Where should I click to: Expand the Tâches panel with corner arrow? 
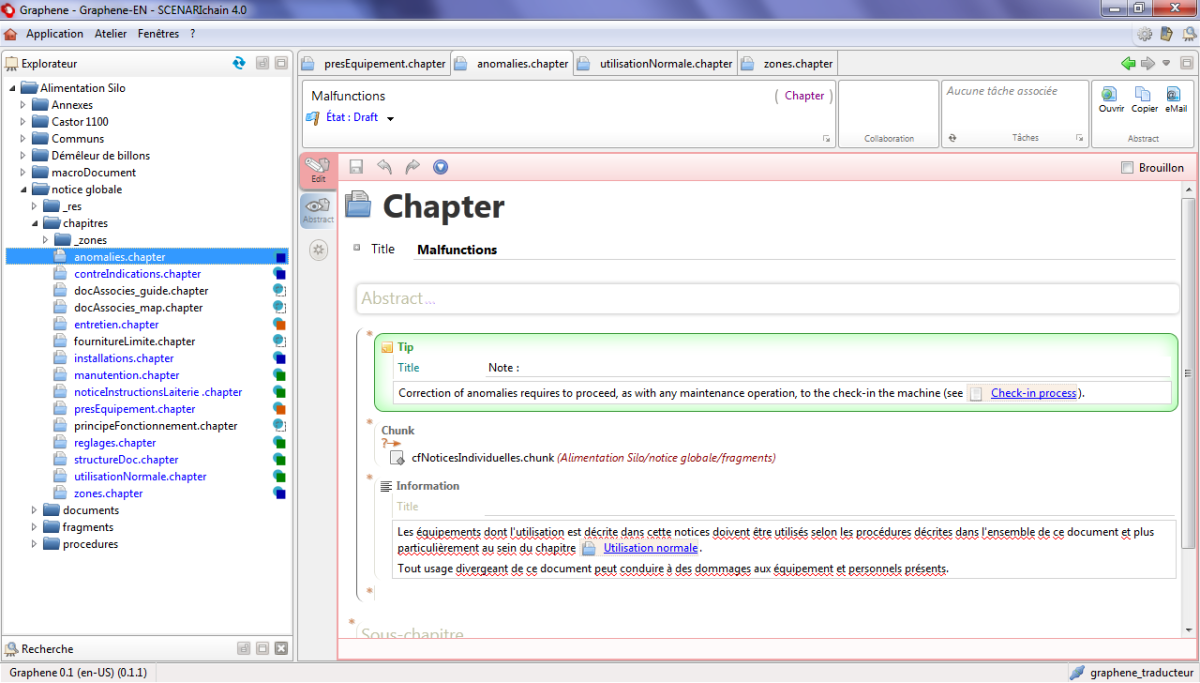click(1078, 138)
